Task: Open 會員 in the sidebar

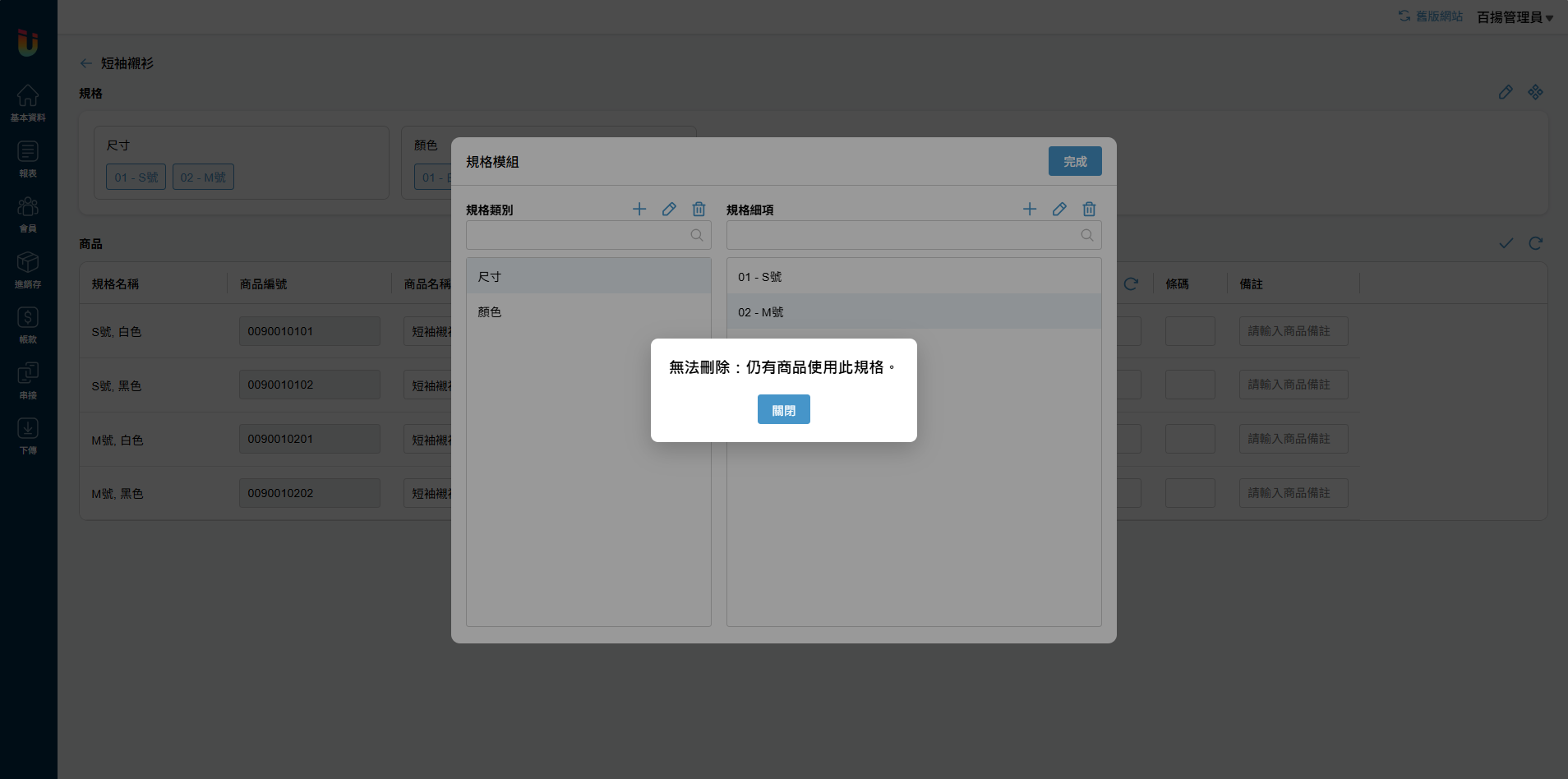Action: point(28,214)
